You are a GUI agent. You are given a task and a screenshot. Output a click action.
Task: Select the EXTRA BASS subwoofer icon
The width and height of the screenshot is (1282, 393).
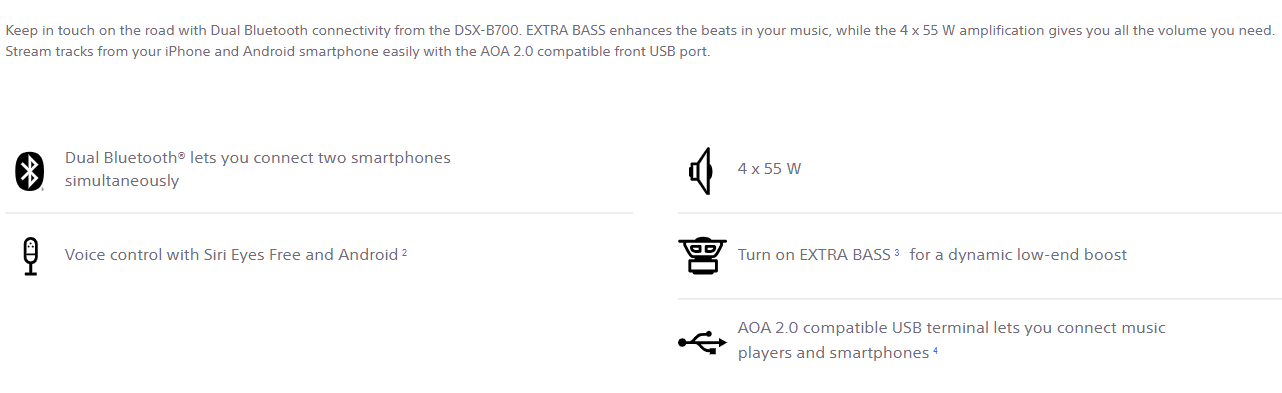701,256
